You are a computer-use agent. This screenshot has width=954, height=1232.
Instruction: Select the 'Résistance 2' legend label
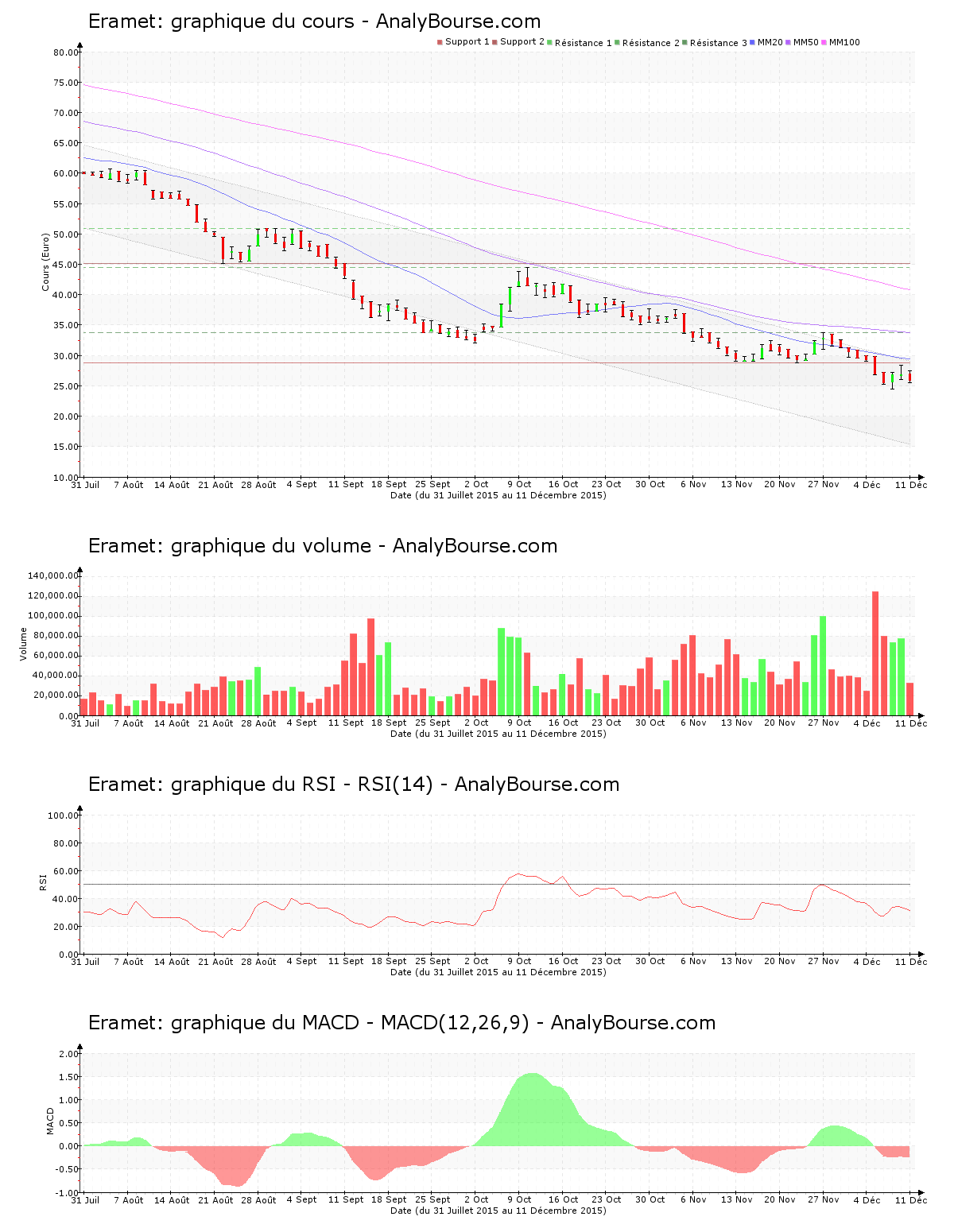tap(650, 43)
